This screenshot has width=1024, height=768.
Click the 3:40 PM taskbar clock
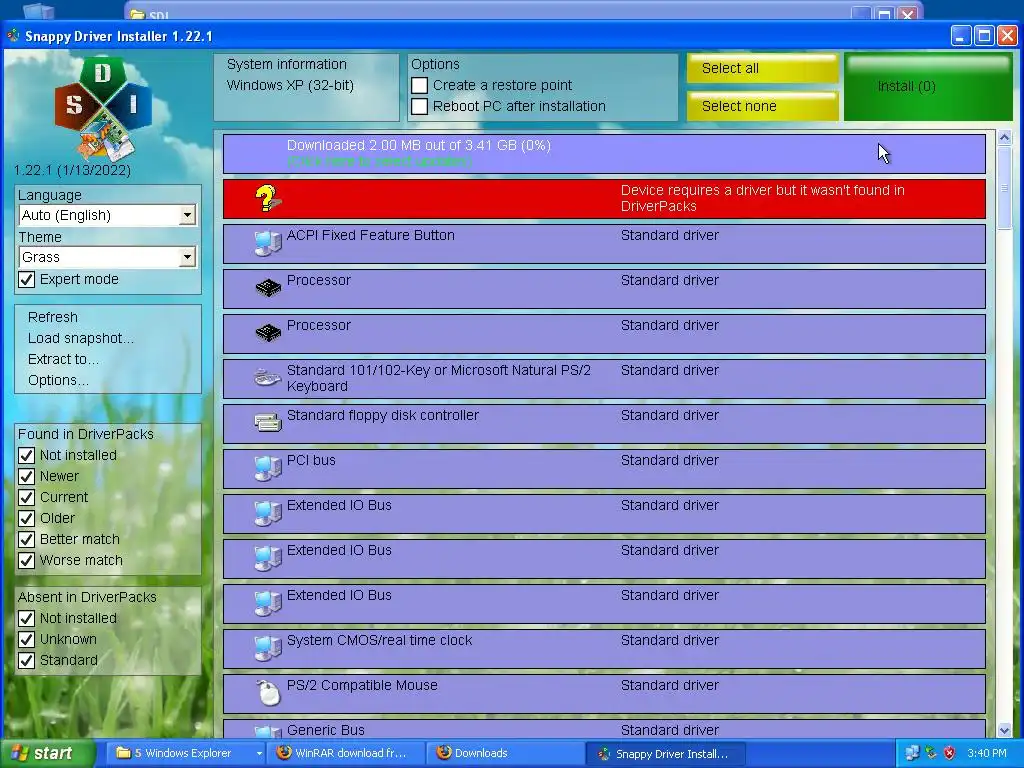click(x=987, y=754)
